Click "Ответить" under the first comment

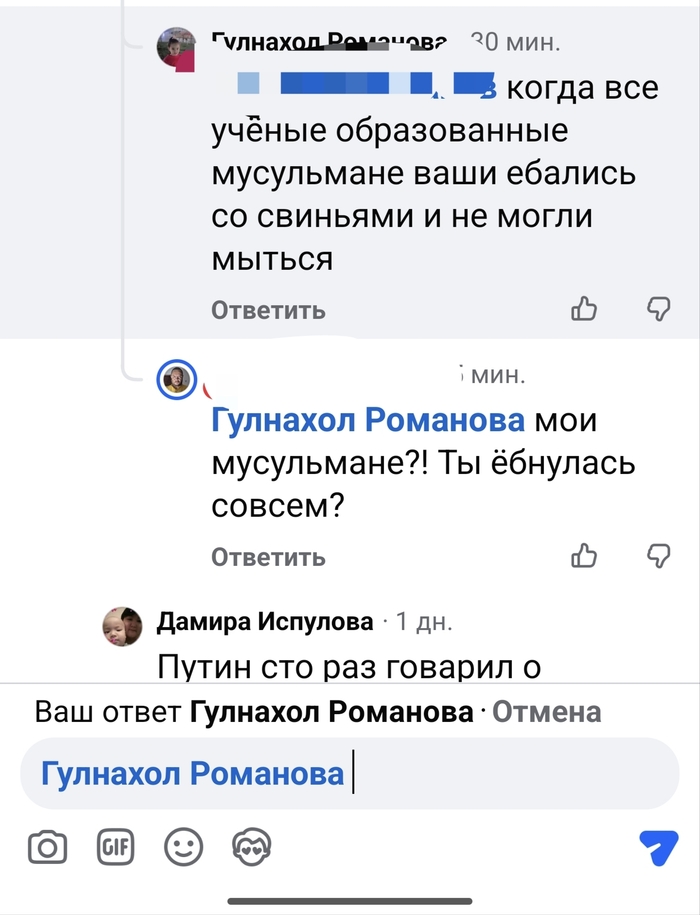coord(268,310)
